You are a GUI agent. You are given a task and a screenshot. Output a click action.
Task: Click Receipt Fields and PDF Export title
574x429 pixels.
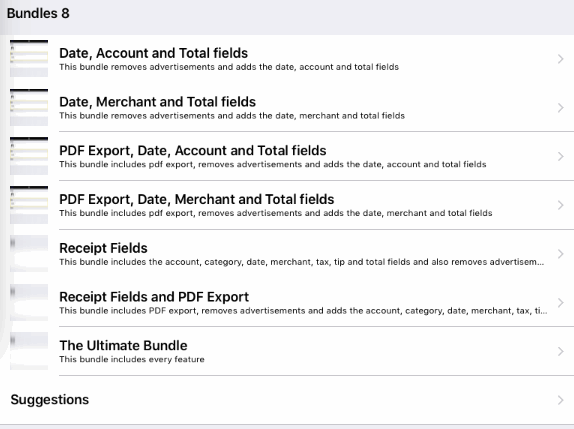[x=154, y=297]
